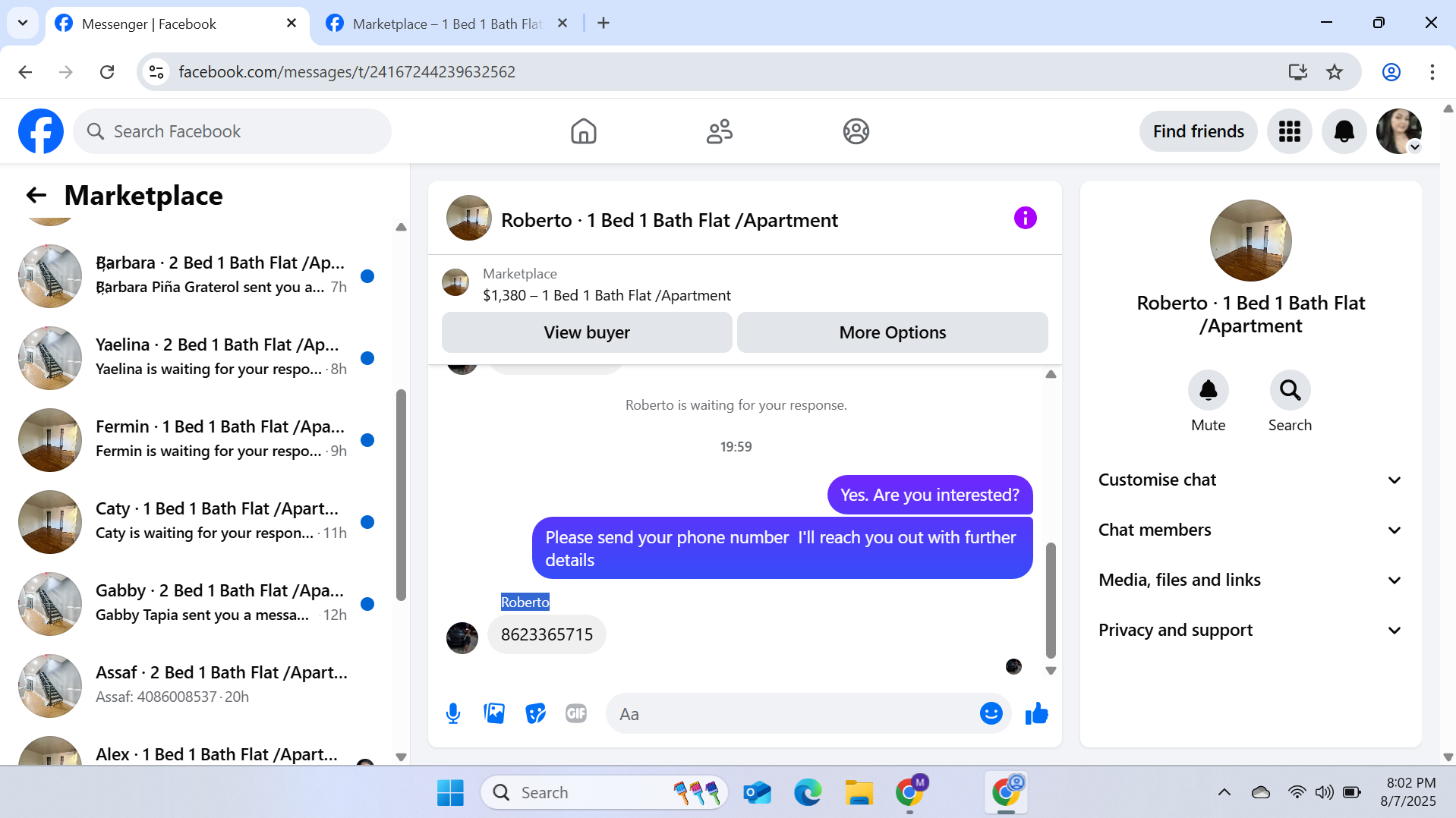Record a voice clip with microphone icon
Screen dimensions: 1456x818
click(453, 713)
